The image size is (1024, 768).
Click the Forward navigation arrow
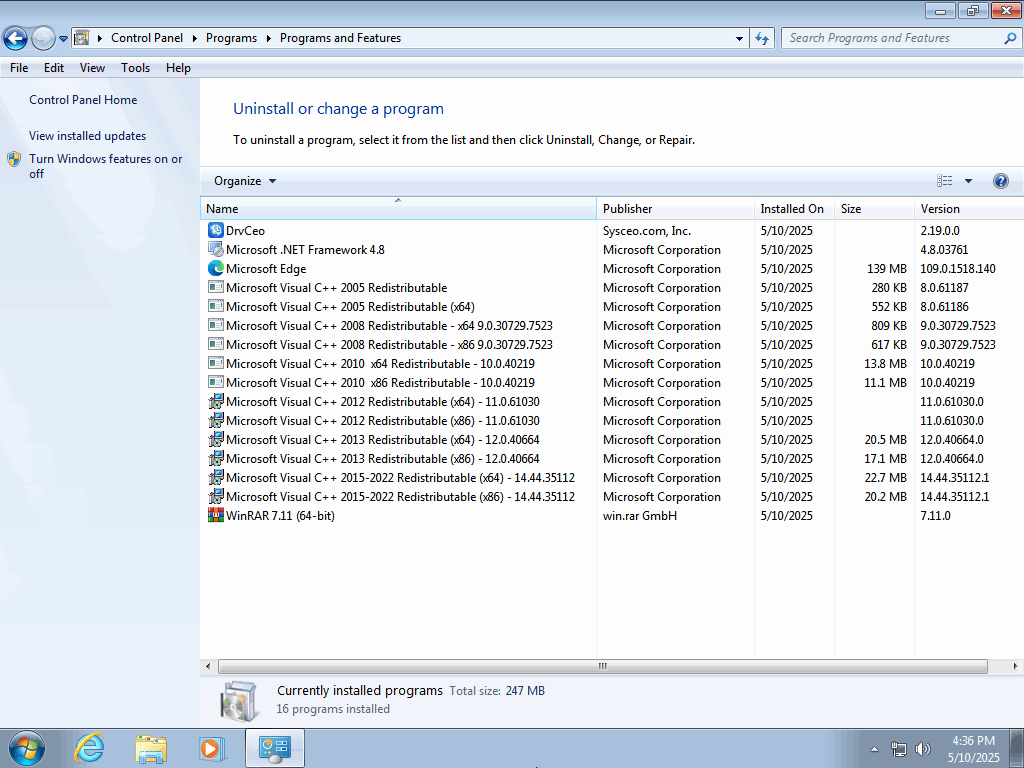point(43,39)
